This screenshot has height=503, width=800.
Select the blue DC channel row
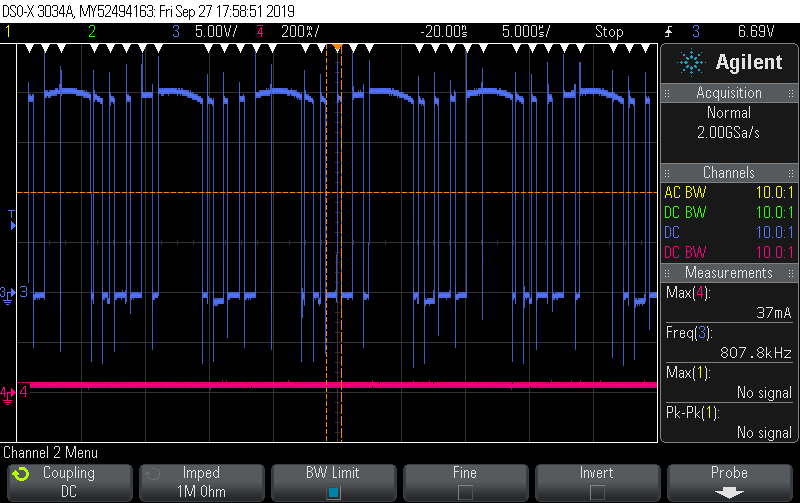729,232
